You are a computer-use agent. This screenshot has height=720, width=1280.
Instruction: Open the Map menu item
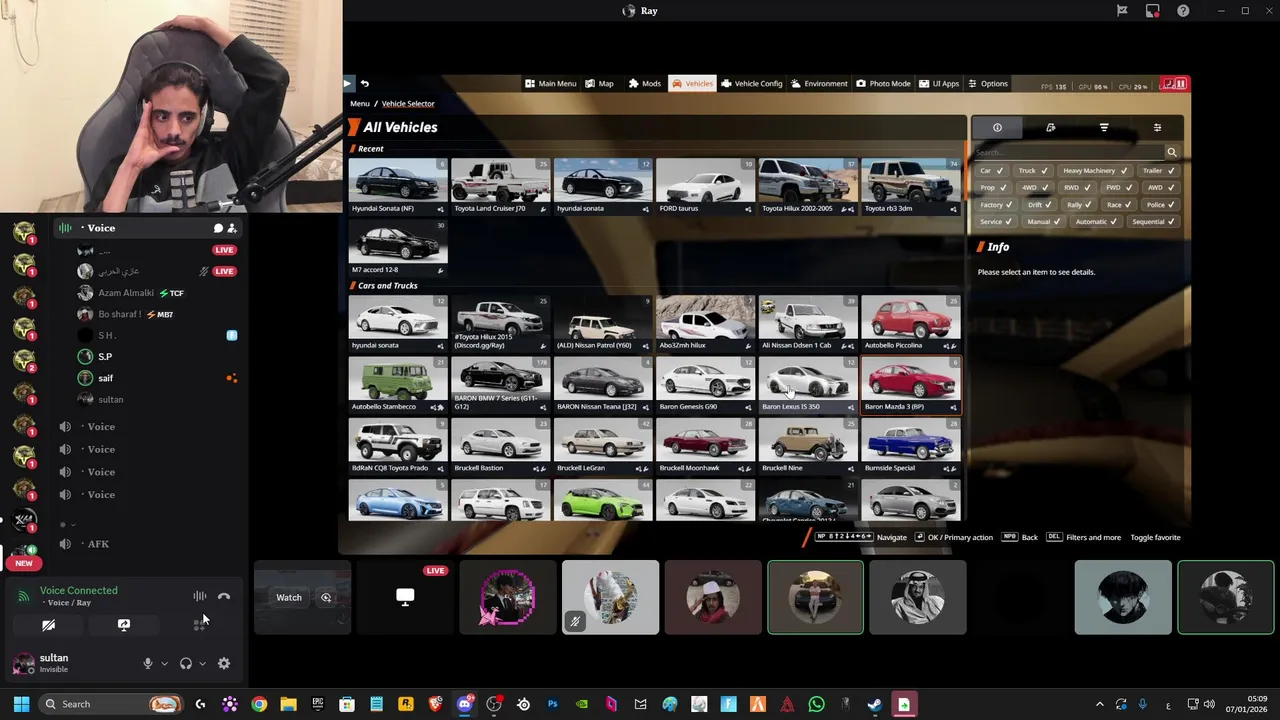point(600,84)
